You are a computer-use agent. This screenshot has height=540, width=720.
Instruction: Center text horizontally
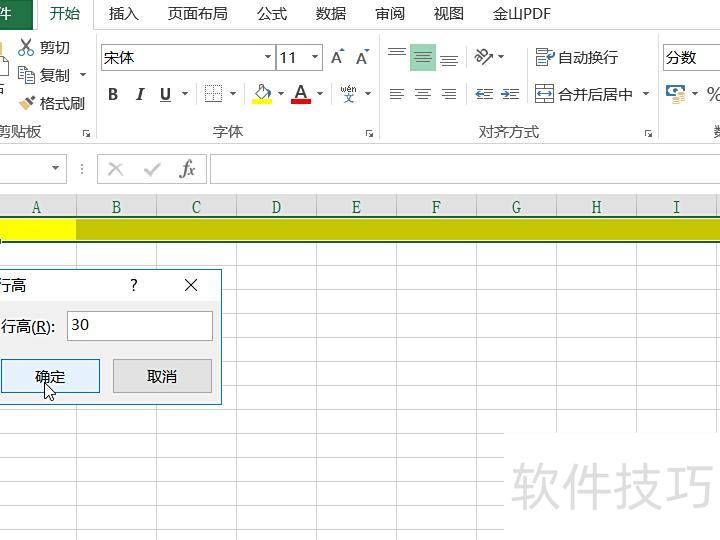pyautogui.click(x=422, y=94)
